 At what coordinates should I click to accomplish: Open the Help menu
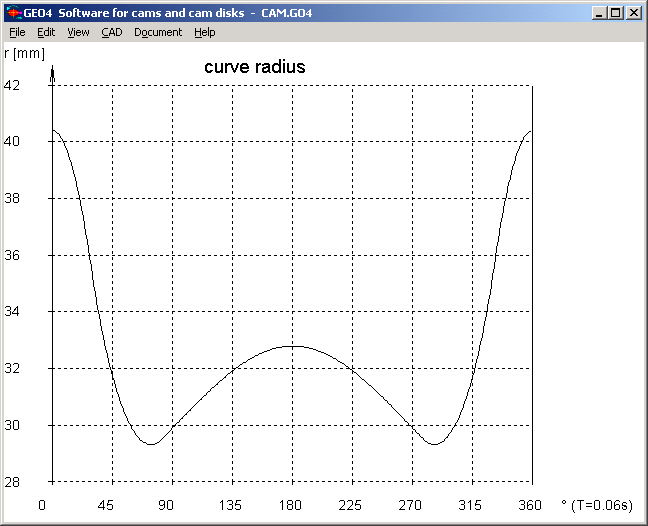204,32
